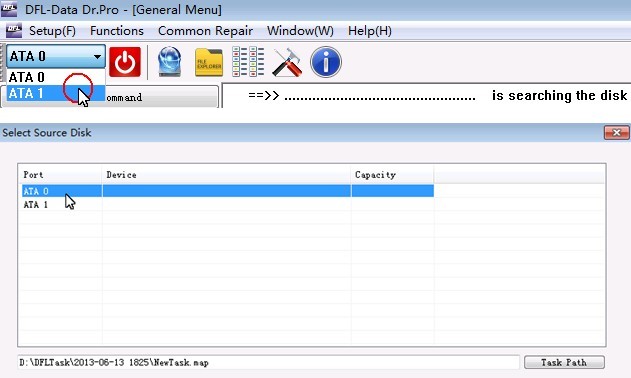This screenshot has height=378, width=631.
Task: Click the task path input field
Action: tap(268, 362)
